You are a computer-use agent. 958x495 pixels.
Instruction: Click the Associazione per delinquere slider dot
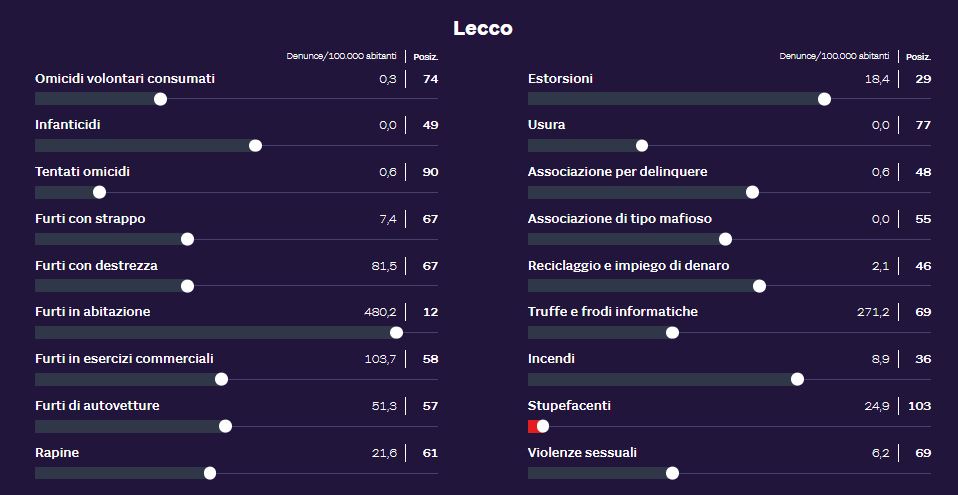coord(752,192)
